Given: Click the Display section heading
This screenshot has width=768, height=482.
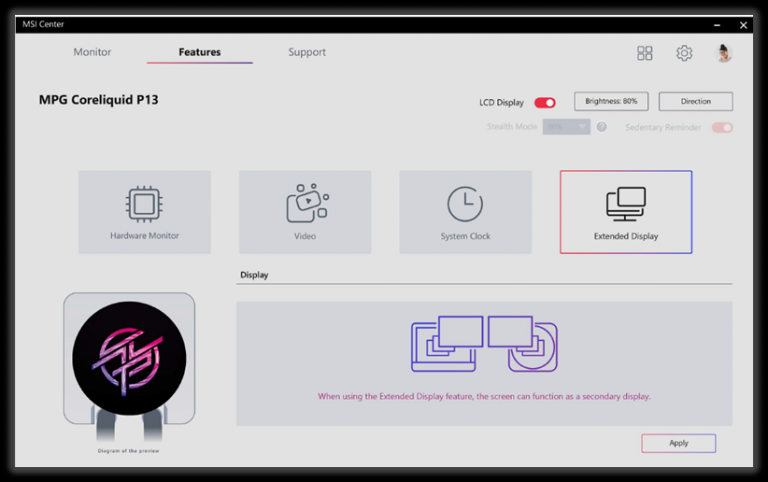Looking at the screenshot, I should [x=254, y=275].
